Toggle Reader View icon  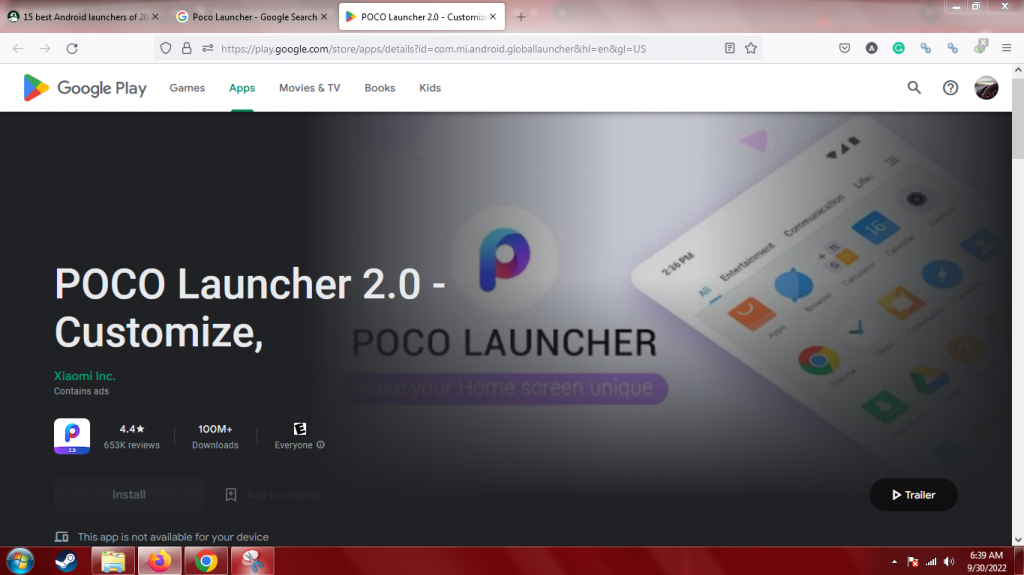pyautogui.click(x=729, y=48)
